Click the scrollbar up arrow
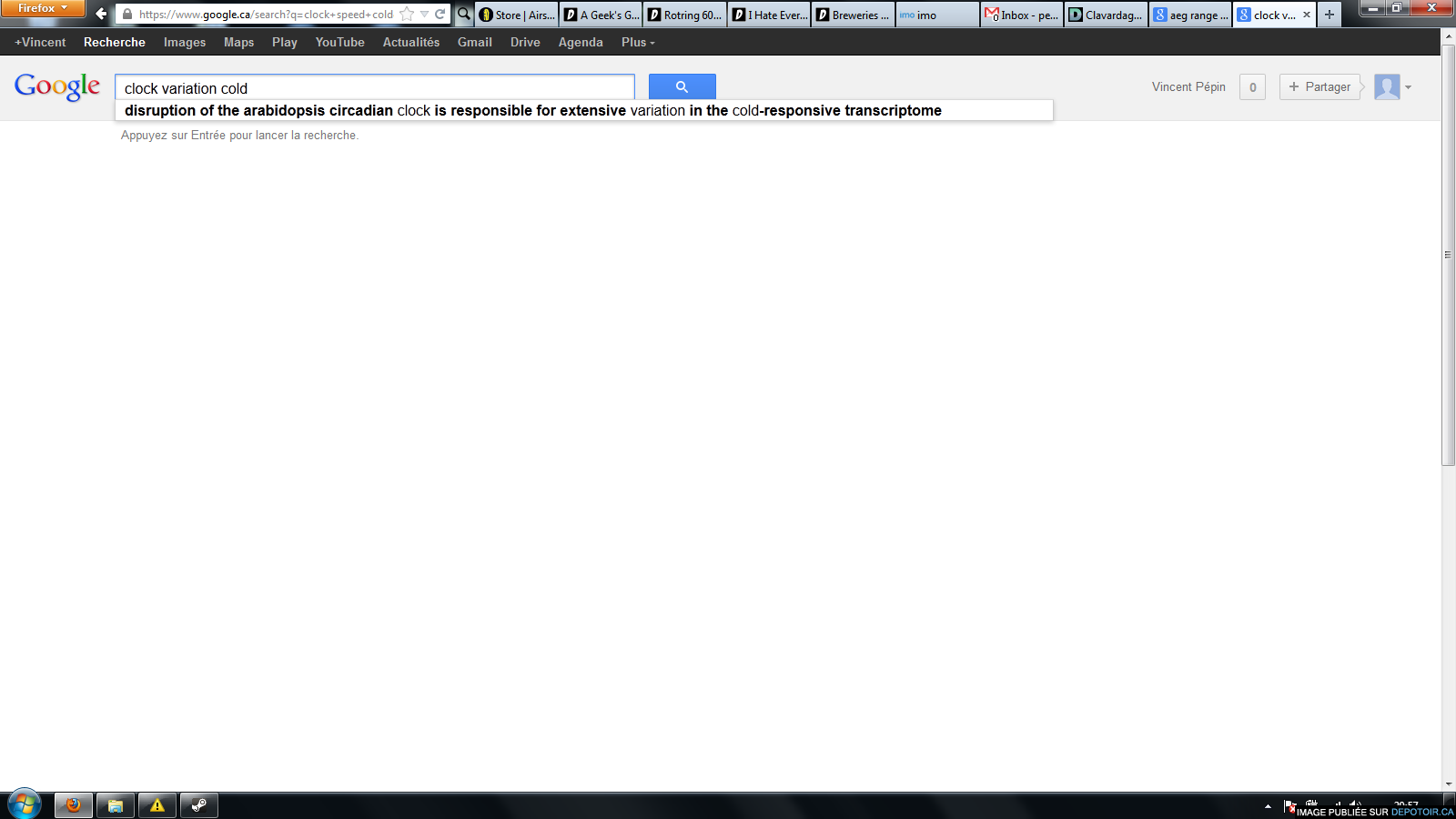 1449,37
